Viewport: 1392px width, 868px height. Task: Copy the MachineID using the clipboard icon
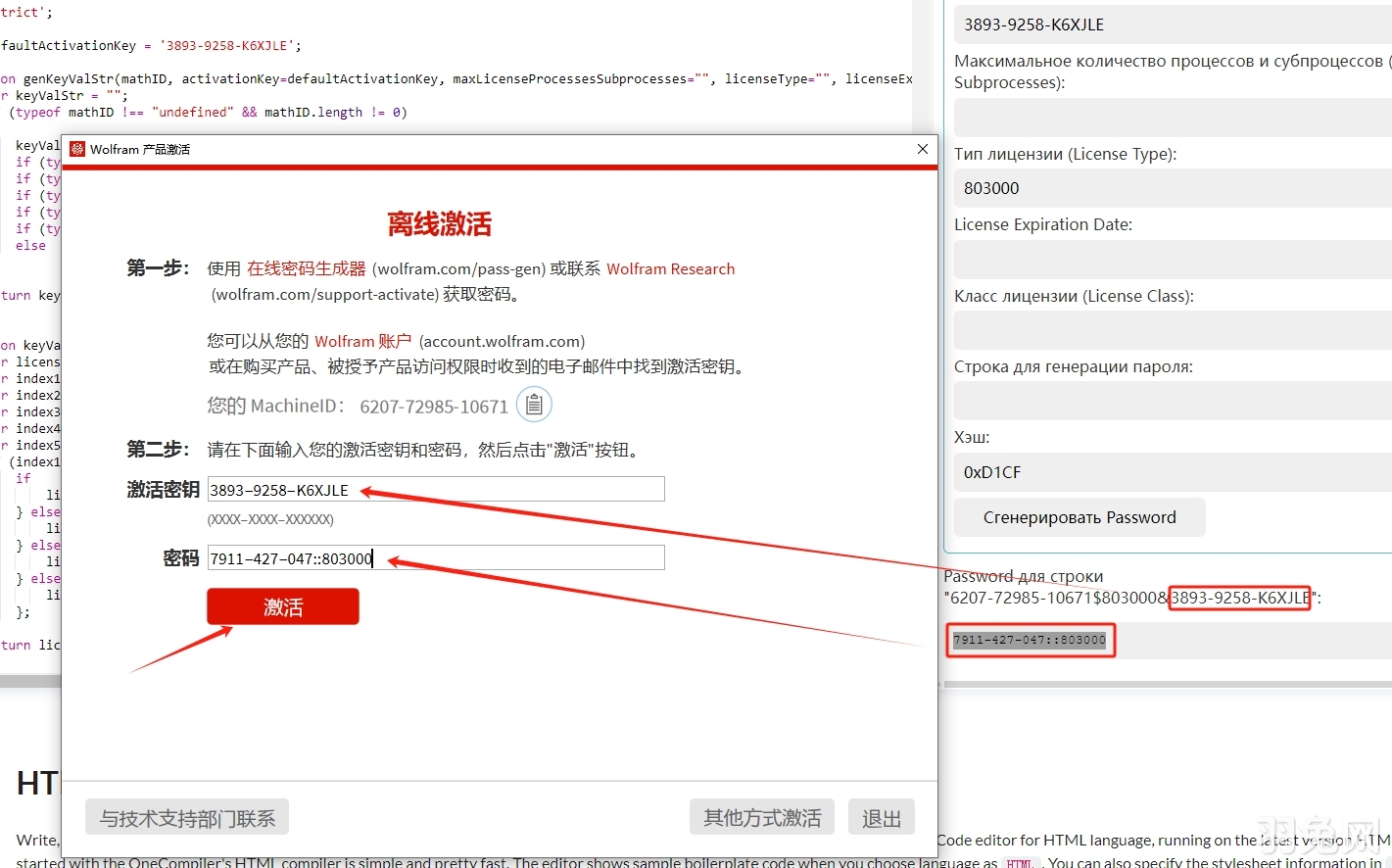(534, 404)
